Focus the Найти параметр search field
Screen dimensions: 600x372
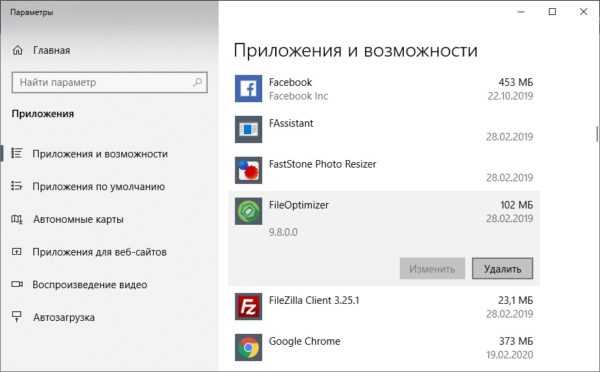point(110,82)
